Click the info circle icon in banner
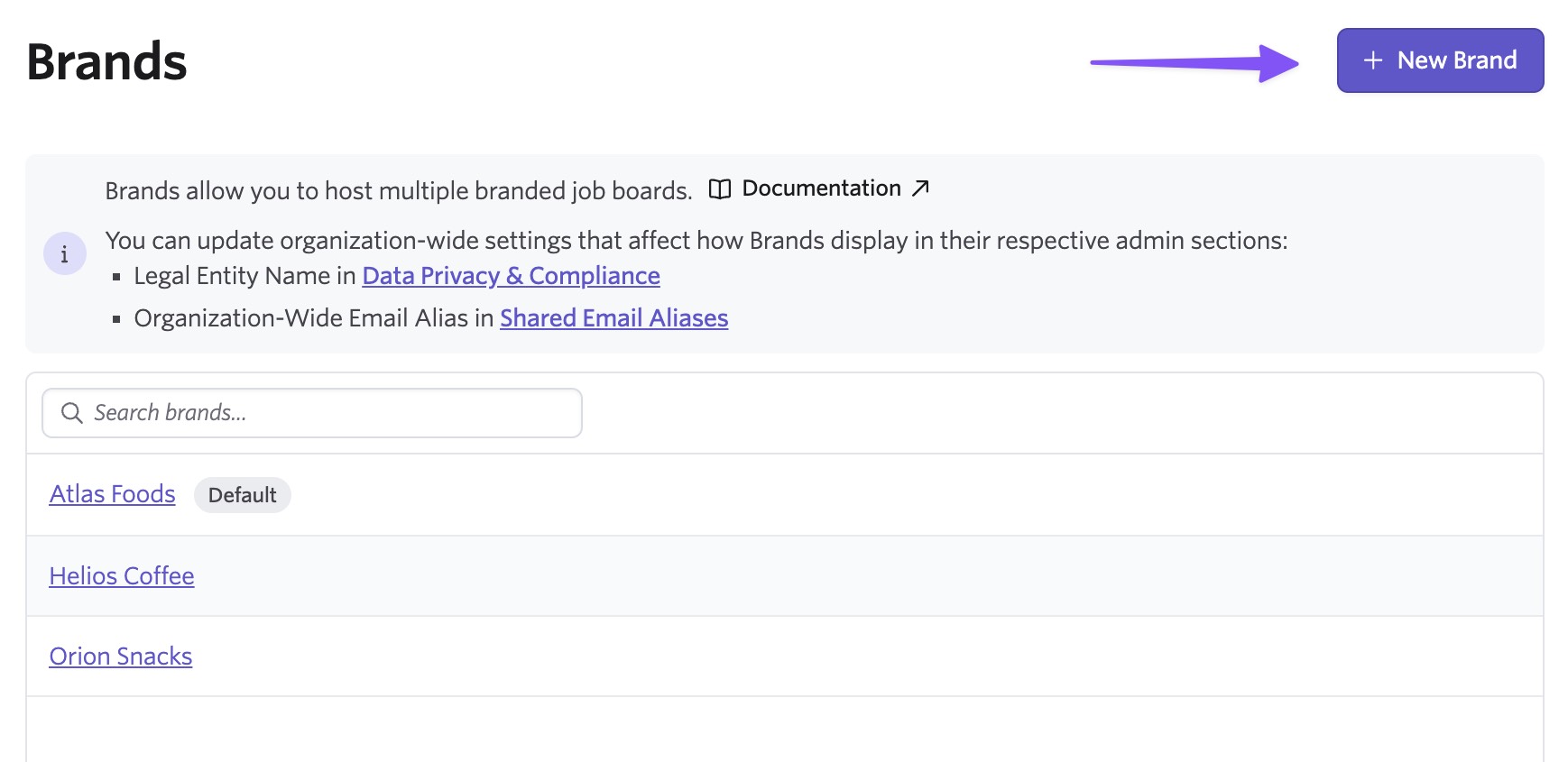Screen dimensions: 1568x762 tap(64, 254)
